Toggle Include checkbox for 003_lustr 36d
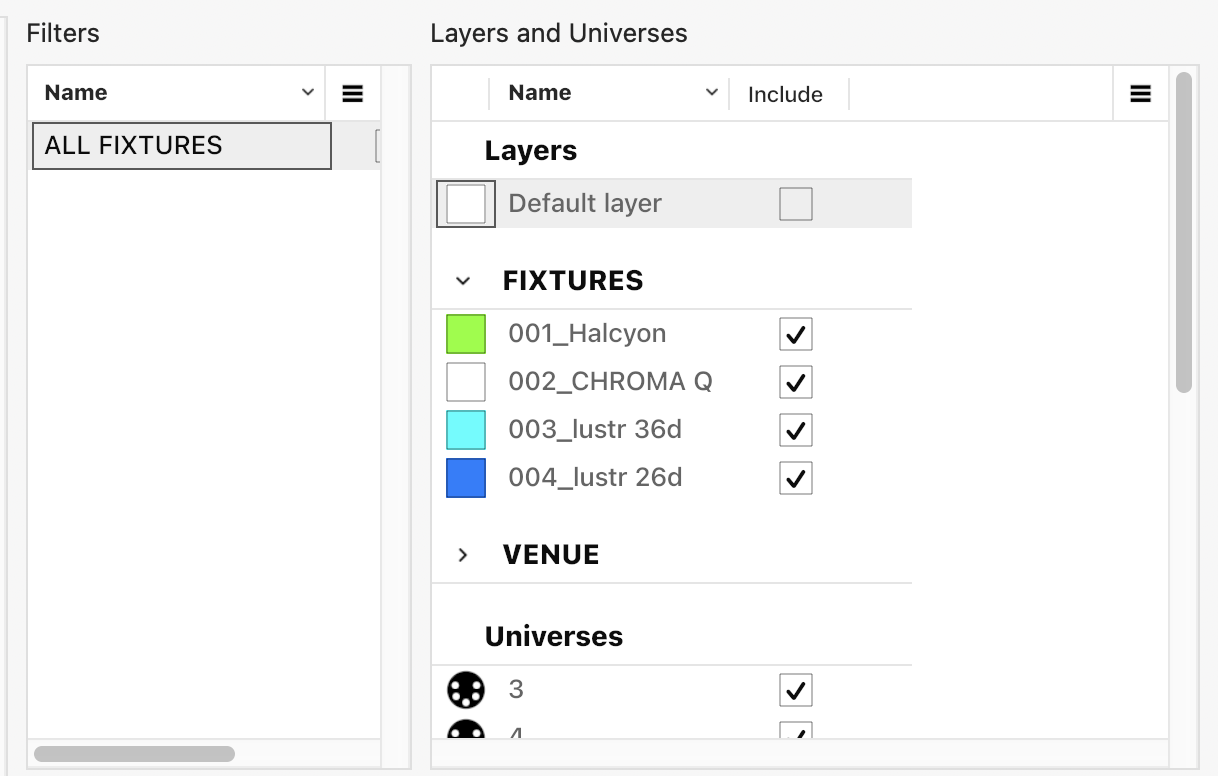The width and height of the screenshot is (1218, 776). [795, 430]
